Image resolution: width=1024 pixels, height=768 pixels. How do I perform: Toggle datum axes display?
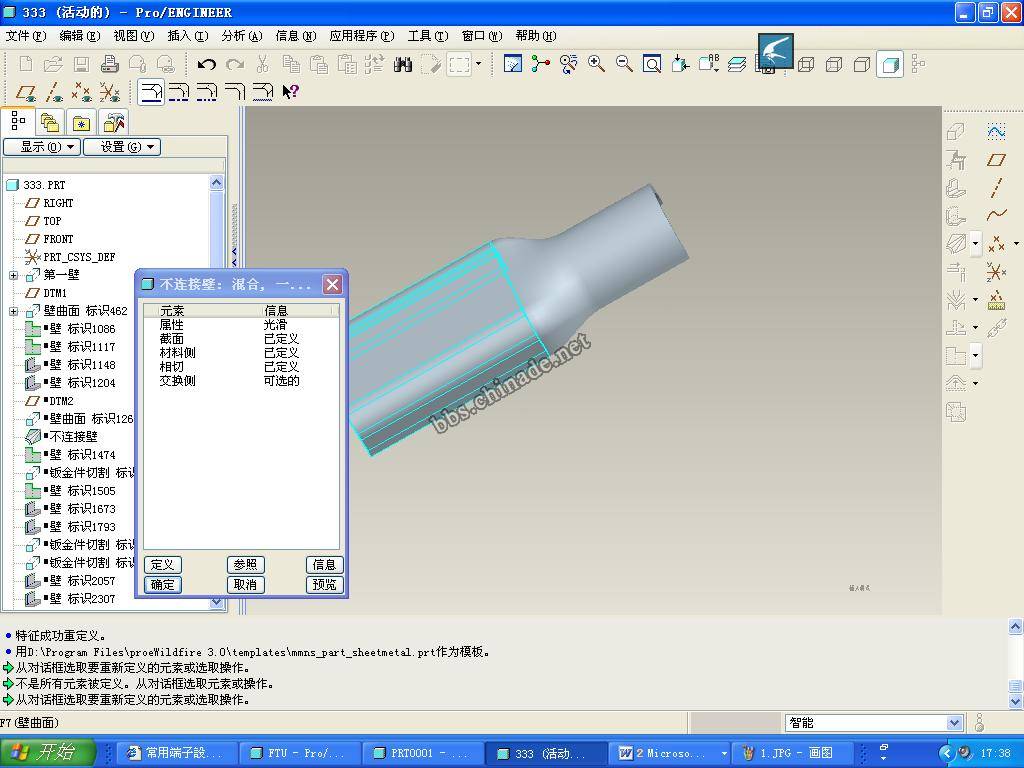pyautogui.click(x=54, y=92)
